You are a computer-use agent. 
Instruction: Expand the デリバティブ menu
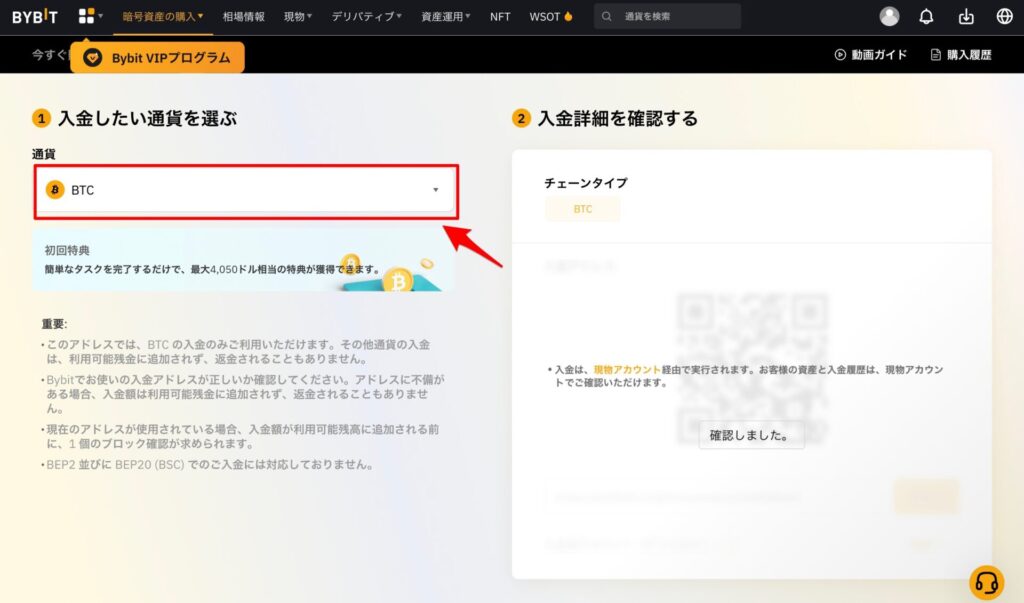point(366,16)
